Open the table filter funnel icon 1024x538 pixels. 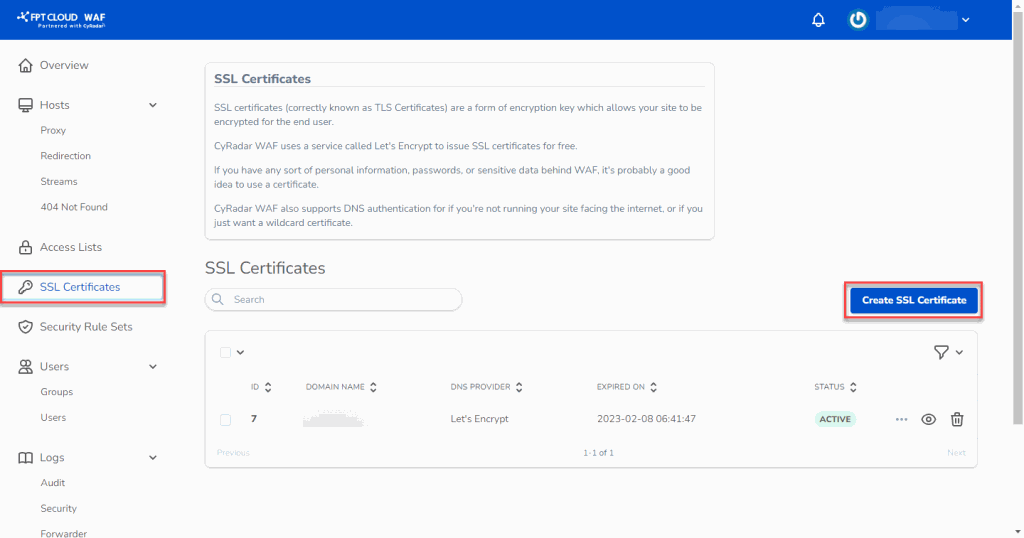(x=941, y=353)
